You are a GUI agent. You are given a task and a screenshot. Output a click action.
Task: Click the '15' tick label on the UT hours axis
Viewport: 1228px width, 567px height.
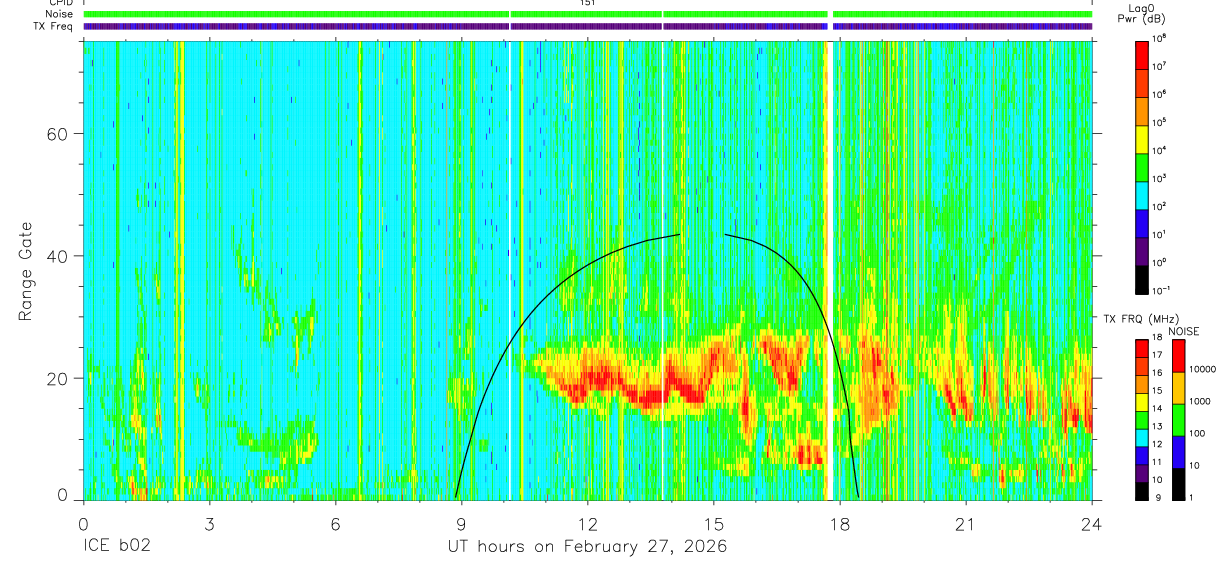tap(714, 524)
